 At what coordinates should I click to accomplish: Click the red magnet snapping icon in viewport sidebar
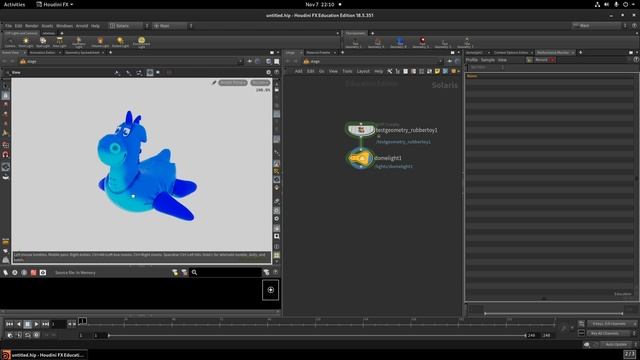coord(6,155)
